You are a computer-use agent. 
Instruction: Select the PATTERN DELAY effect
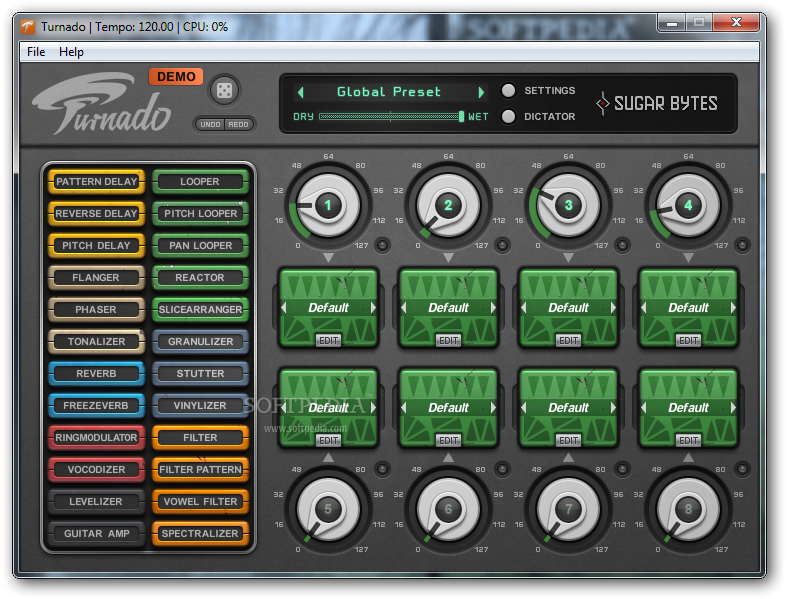pos(96,181)
